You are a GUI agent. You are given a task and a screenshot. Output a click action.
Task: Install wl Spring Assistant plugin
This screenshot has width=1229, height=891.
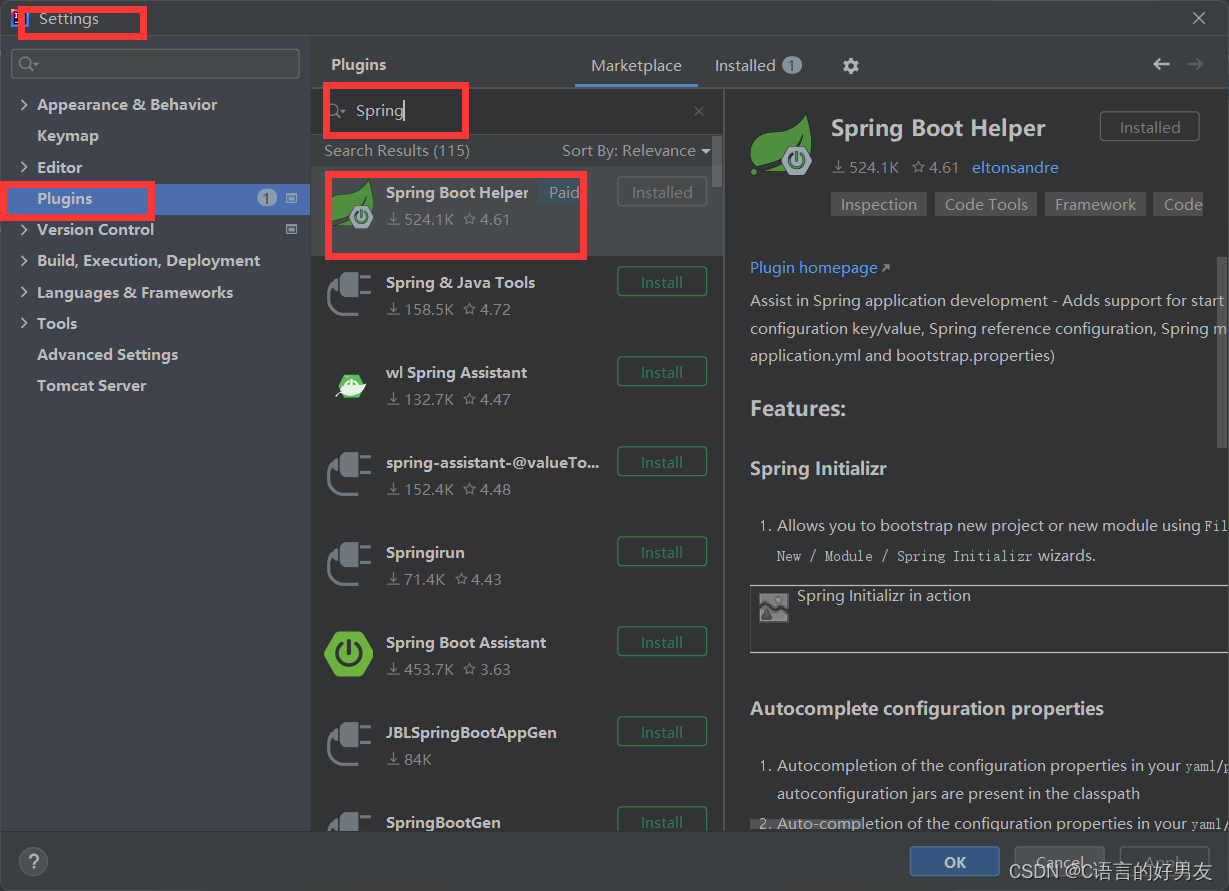pos(662,372)
